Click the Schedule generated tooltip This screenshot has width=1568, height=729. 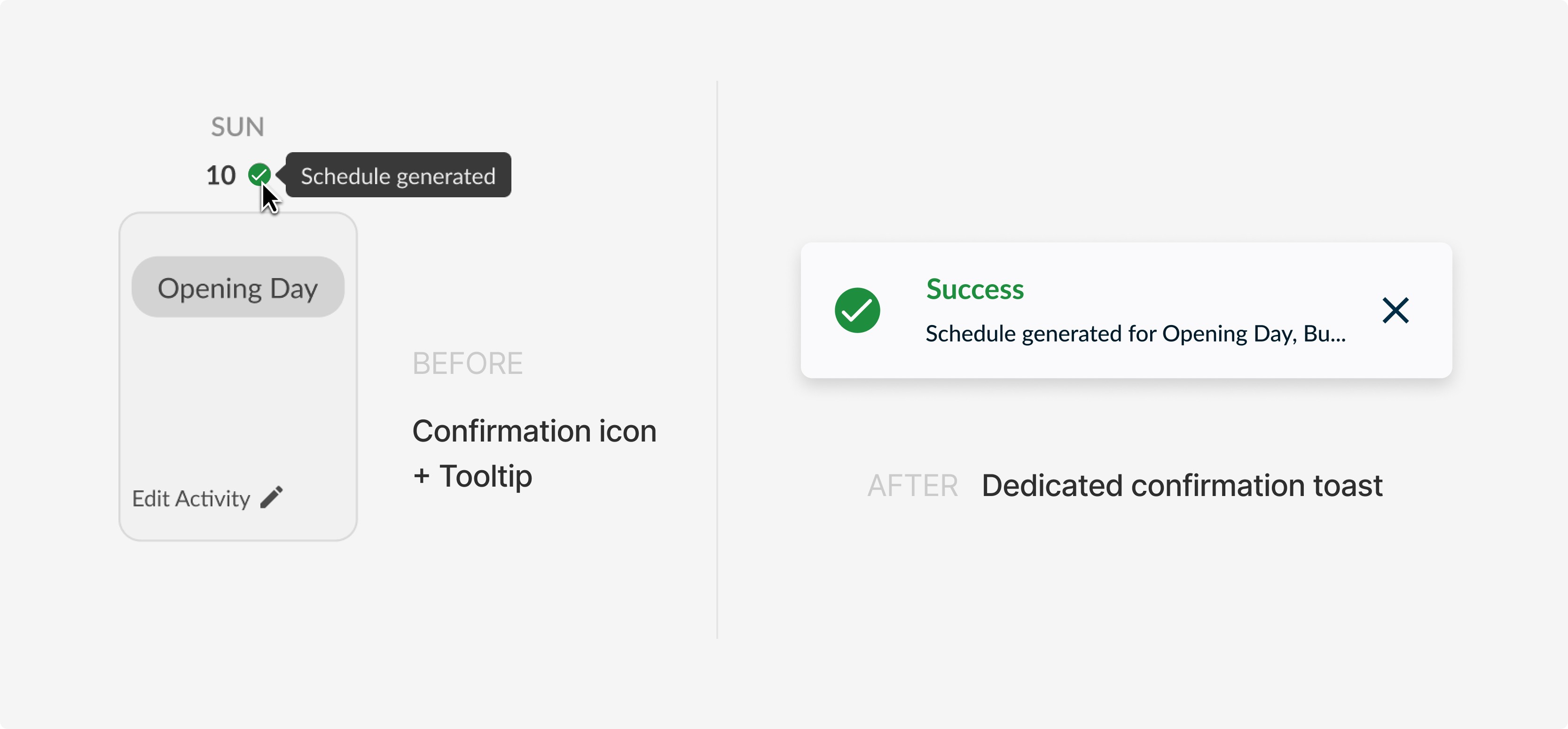tap(398, 175)
